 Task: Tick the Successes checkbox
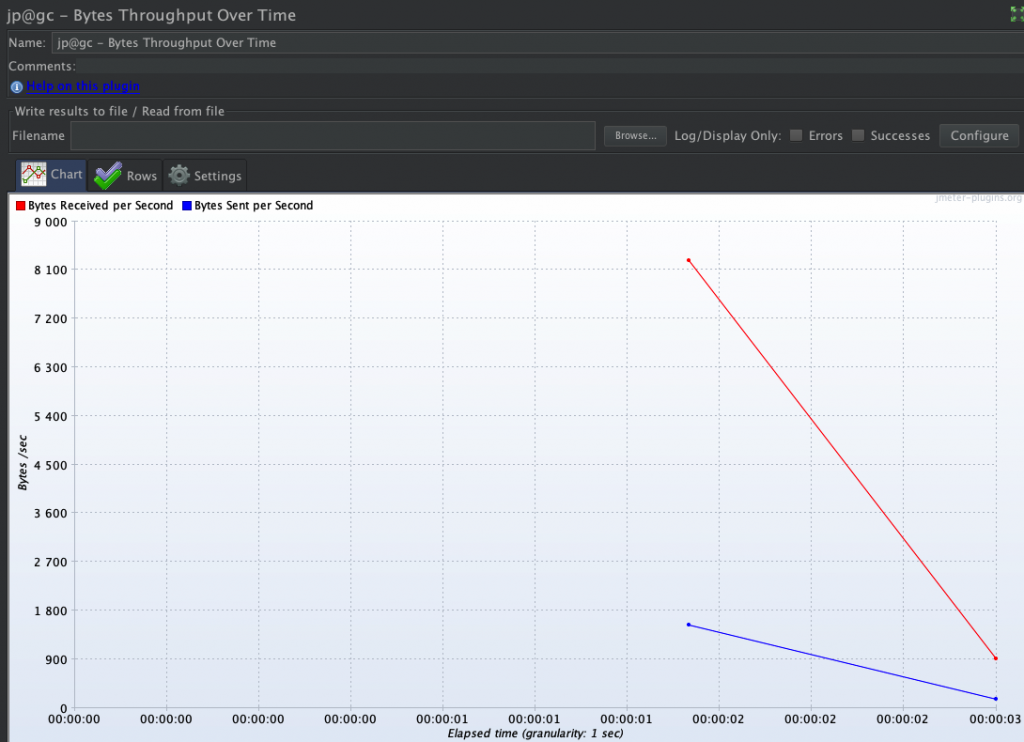point(858,136)
